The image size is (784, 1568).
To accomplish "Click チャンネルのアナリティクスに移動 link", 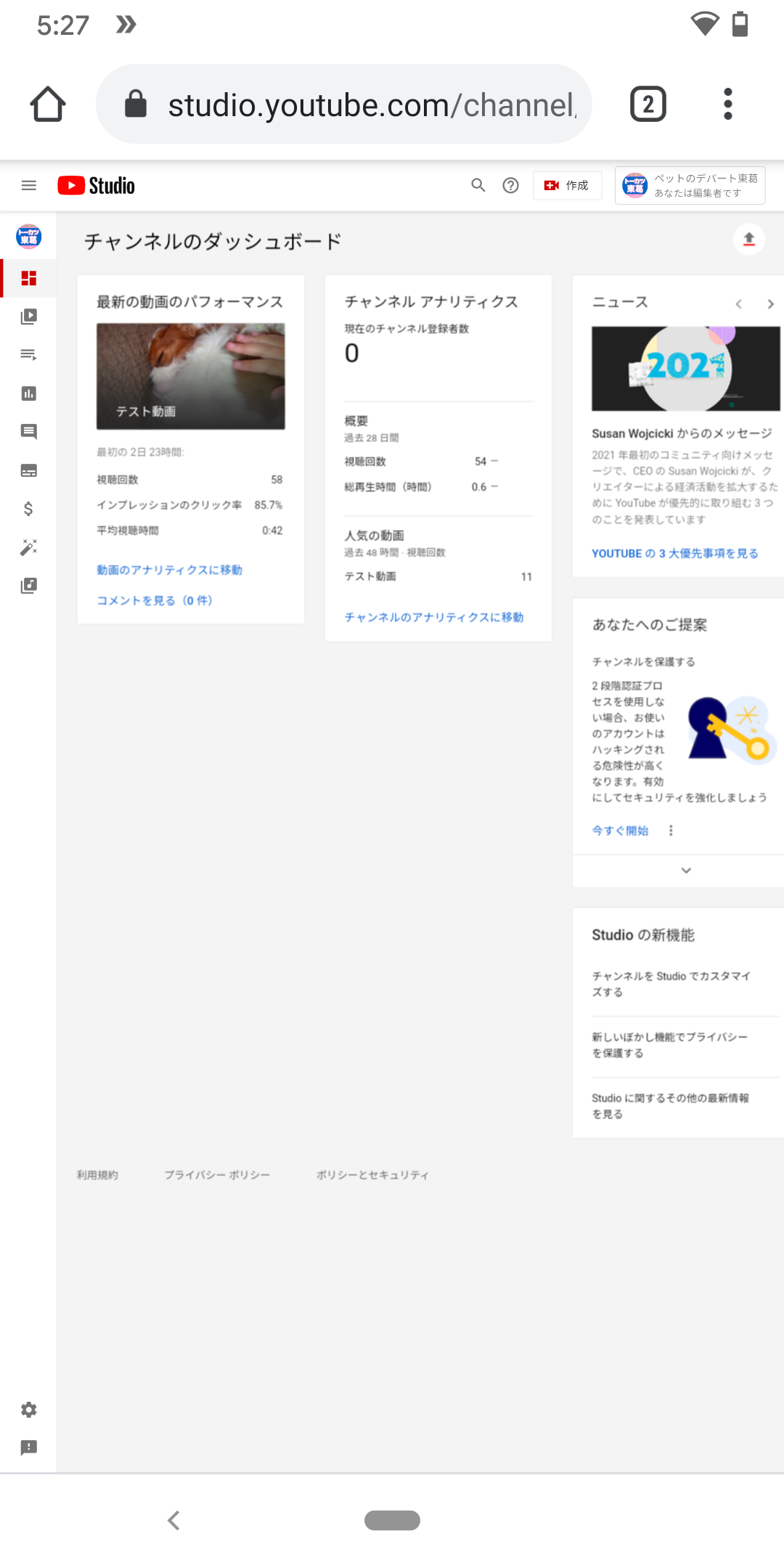I will (433, 617).
